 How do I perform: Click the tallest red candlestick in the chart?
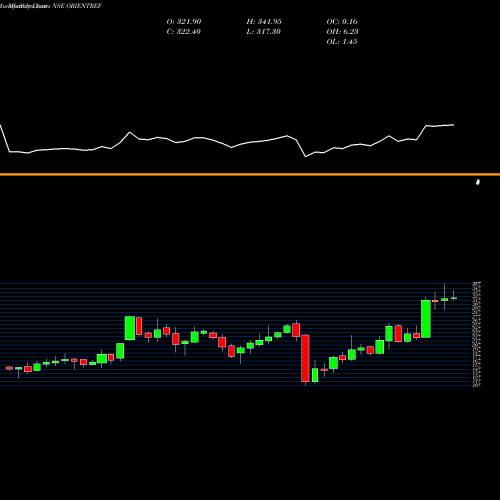[305, 358]
